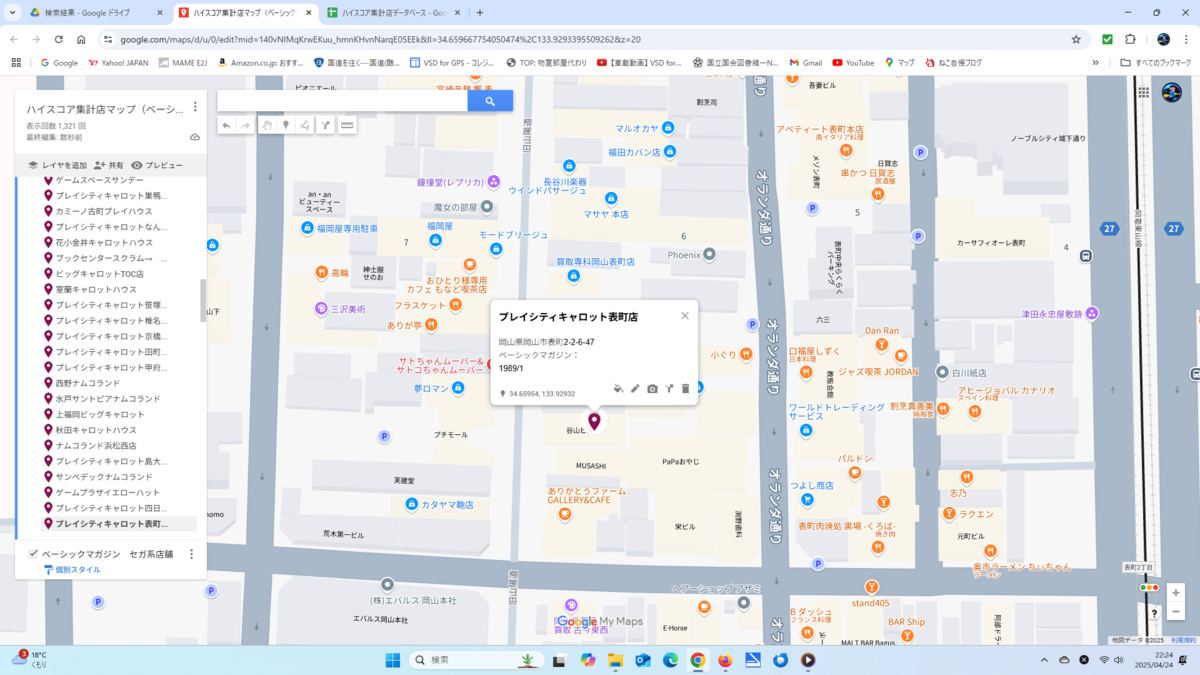Click the trash delete icon in popup
1200x675 pixels.
[685, 389]
